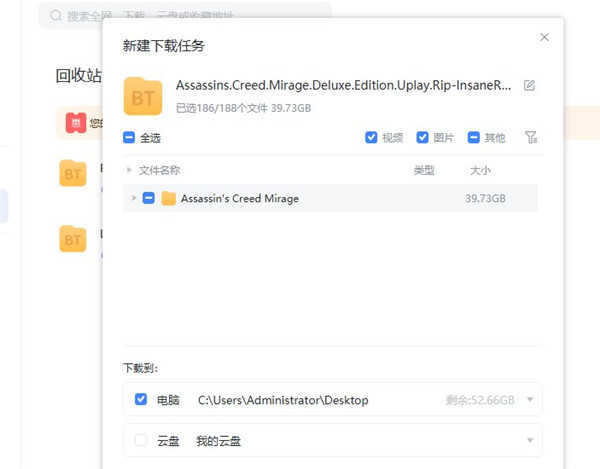Toggle the 全选 select-all checkbox
Viewport: 600px width, 469px height.
click(129, 138)
